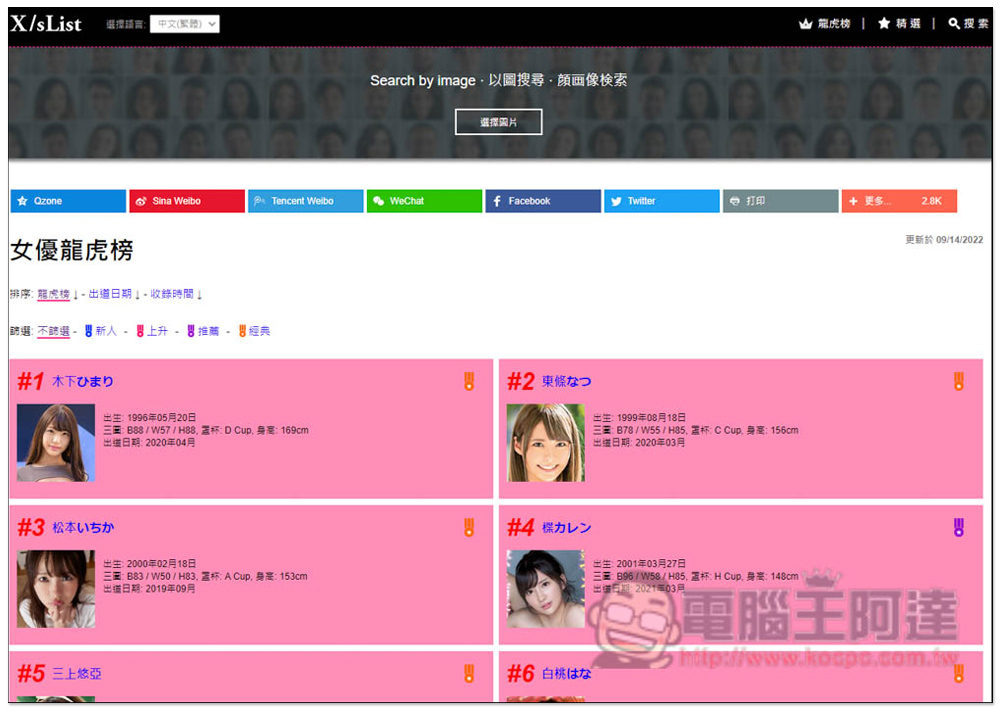The image size is (1000, 711).
Task: Open the #2 東條なつ profile link
Action: point(566,381)
